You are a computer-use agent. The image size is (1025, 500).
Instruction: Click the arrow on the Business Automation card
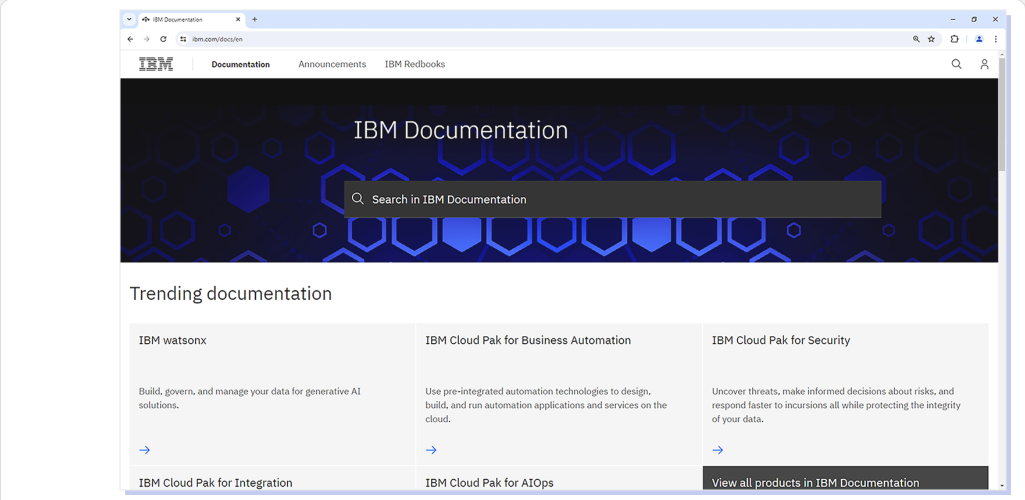click(x=431, y=450)
